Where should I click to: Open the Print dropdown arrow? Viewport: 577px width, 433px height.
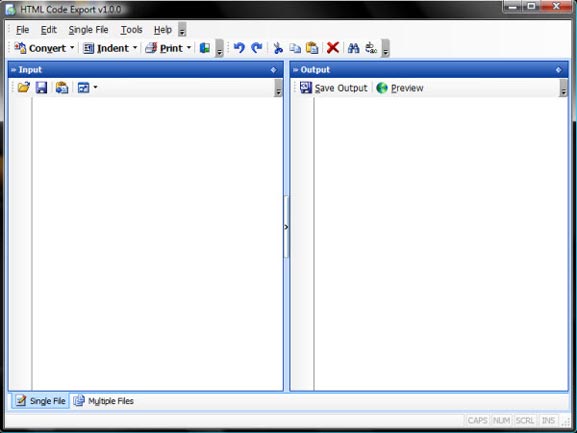[189, 48]
